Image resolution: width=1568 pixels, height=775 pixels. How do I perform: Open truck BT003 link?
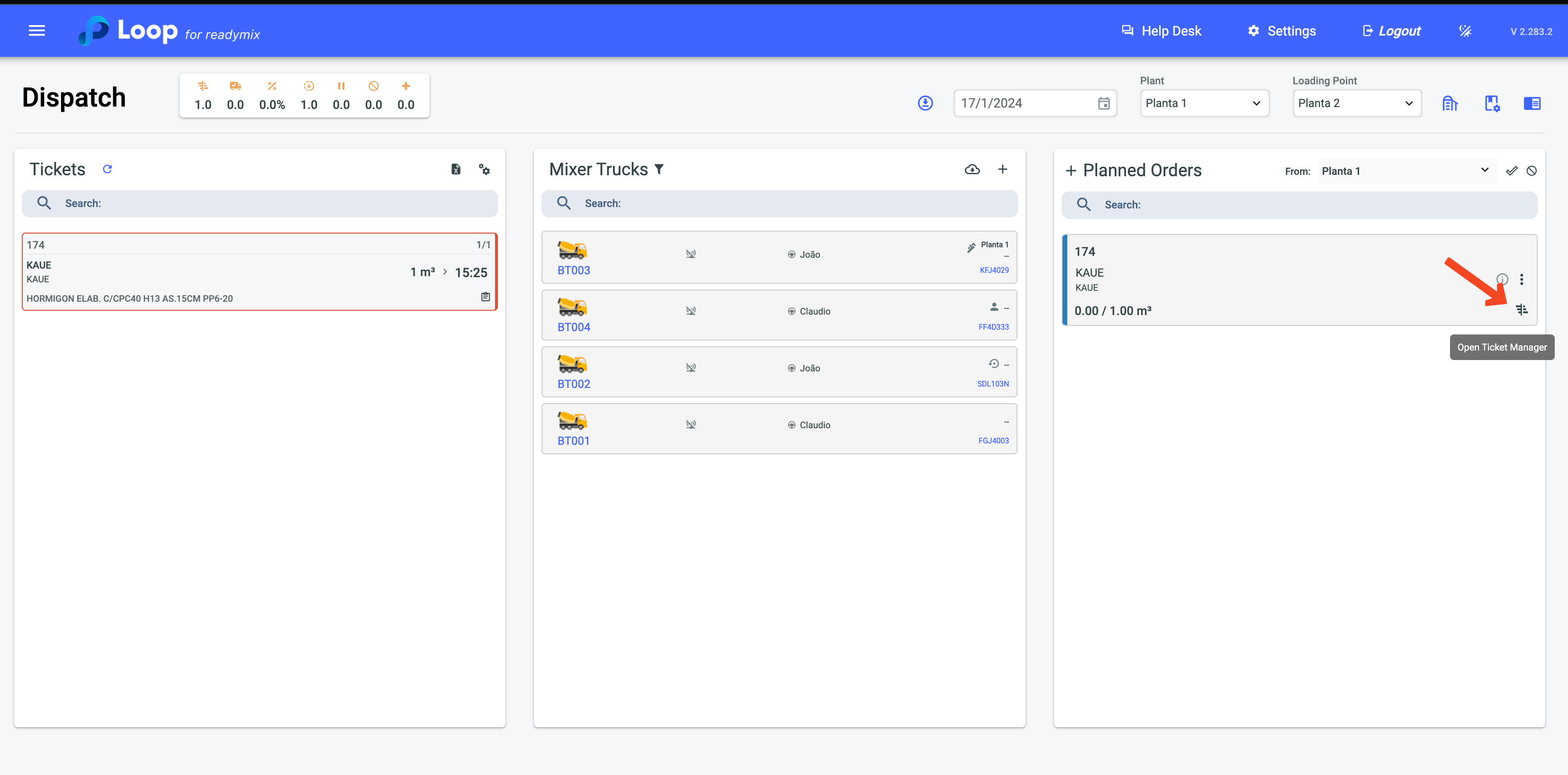(x=573, y=270)
